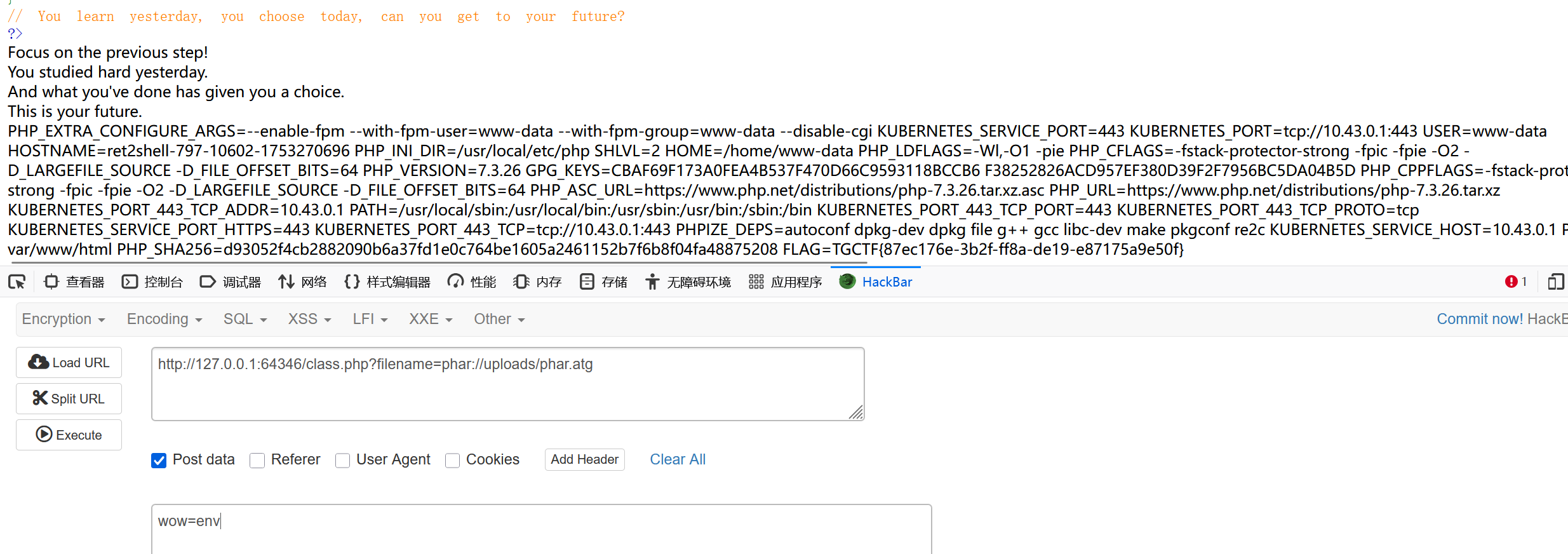Viewport: 1568px width, 554px height.
Task: Click inside the URL text field
Action: click(x=507, y=384)
